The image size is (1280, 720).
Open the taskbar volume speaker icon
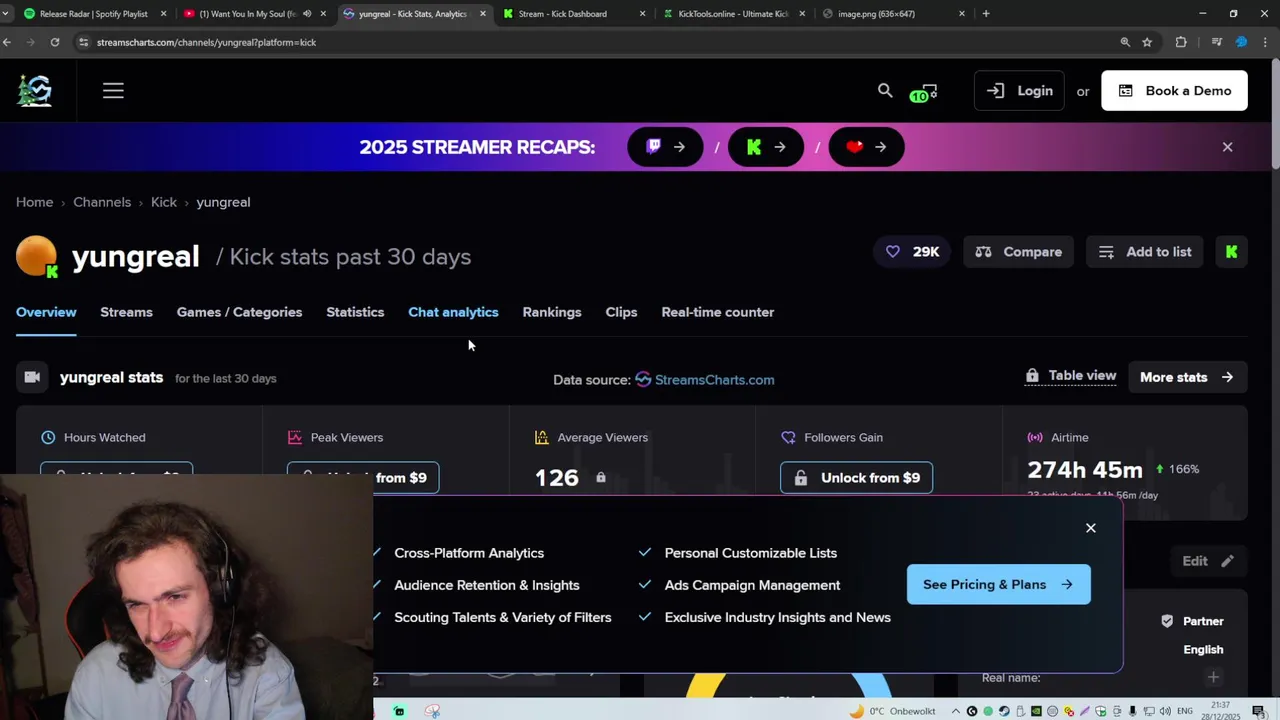[x=1165, y=711]
